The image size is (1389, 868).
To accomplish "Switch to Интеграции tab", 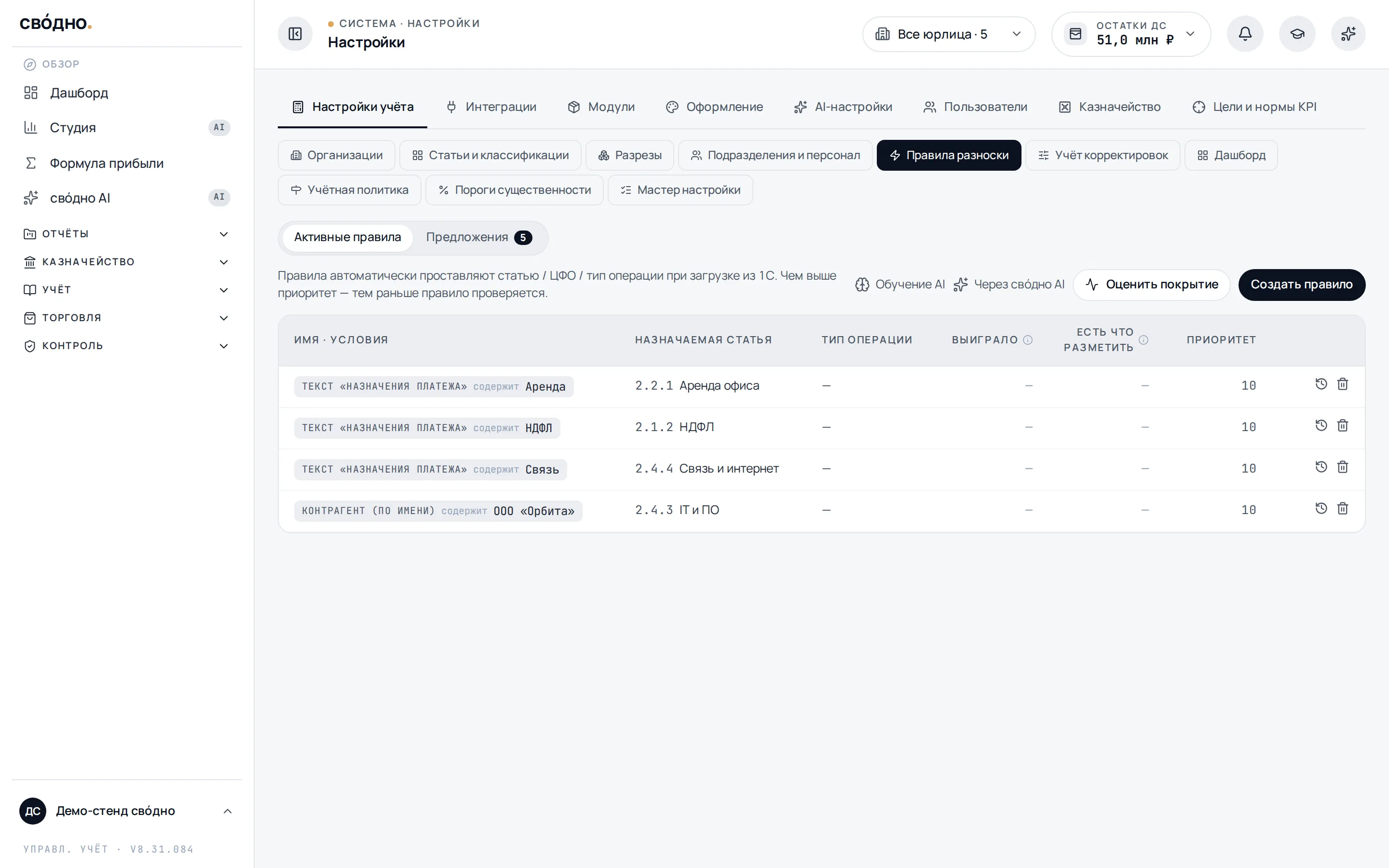I will 491,107.
